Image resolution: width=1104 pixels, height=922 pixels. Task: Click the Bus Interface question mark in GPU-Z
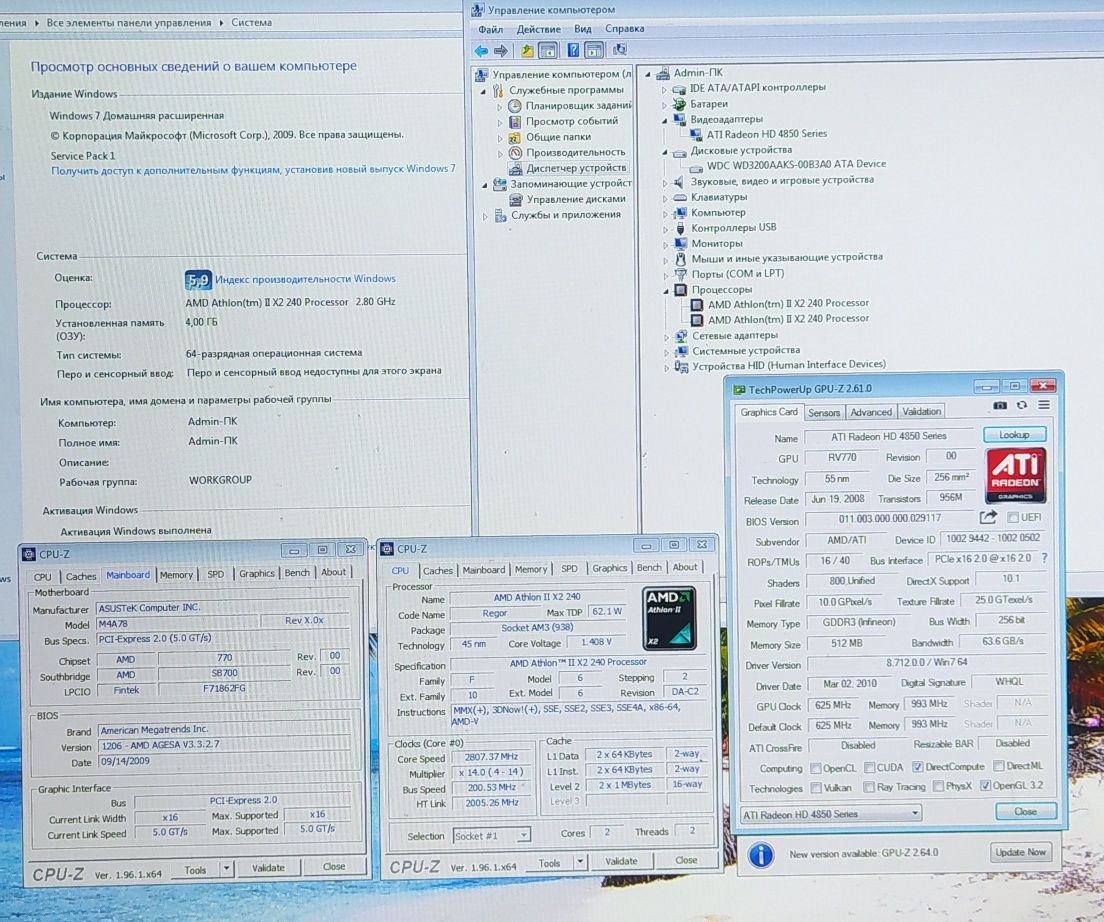(x=1044, y=557)
